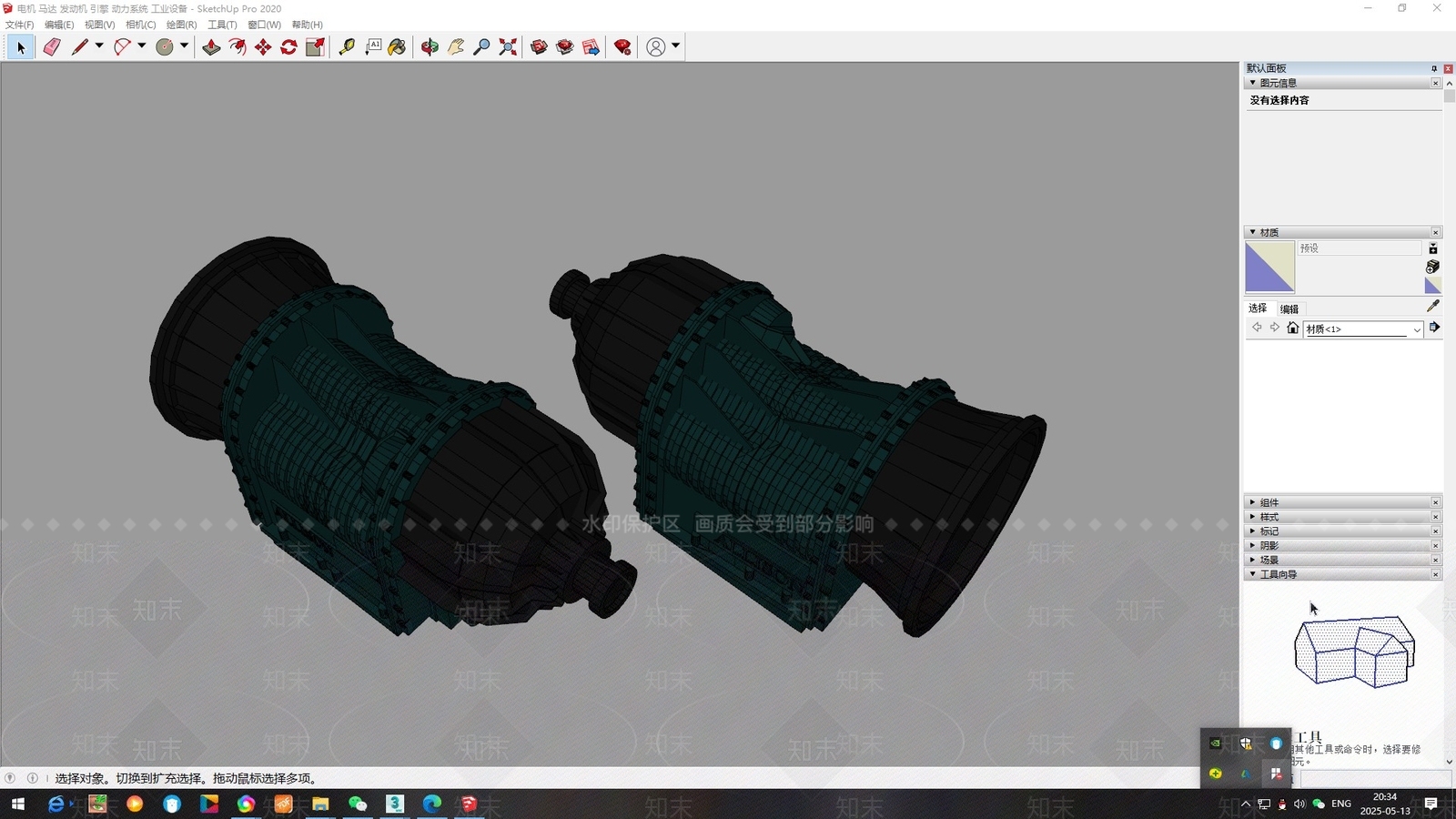Open the Windows Start menu
This screenshot has height=819, width=1456.
(17, 804)
